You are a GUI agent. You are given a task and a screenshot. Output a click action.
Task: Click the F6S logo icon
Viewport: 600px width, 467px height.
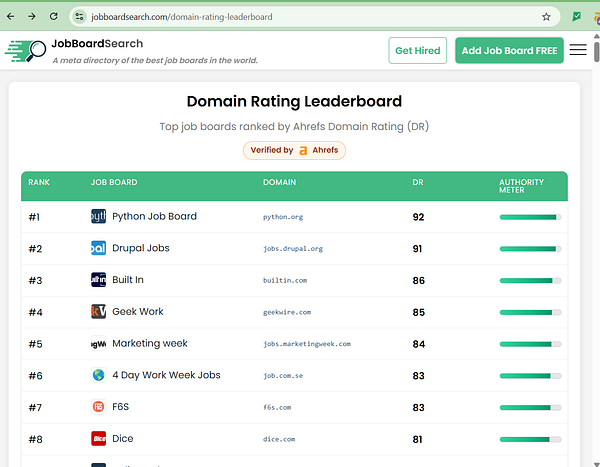click(98, 407)
